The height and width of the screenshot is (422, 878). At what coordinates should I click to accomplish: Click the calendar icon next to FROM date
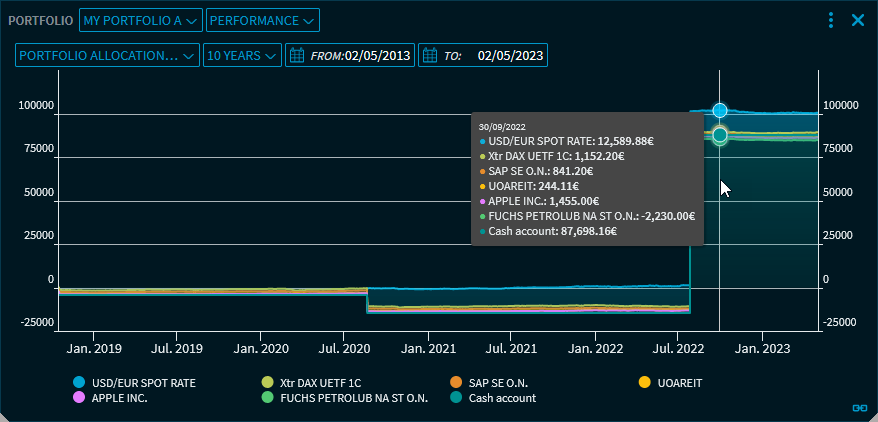297,56
